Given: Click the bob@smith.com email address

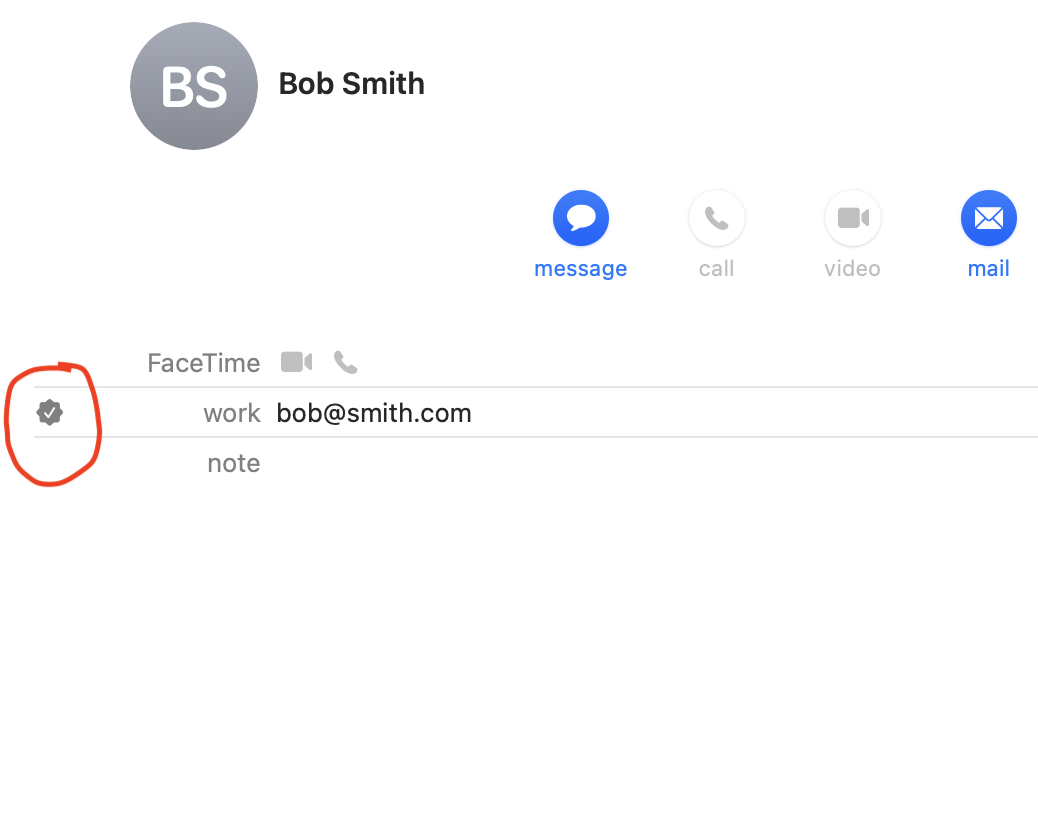Looking at the screenshot, I should (x=374, y=413).
